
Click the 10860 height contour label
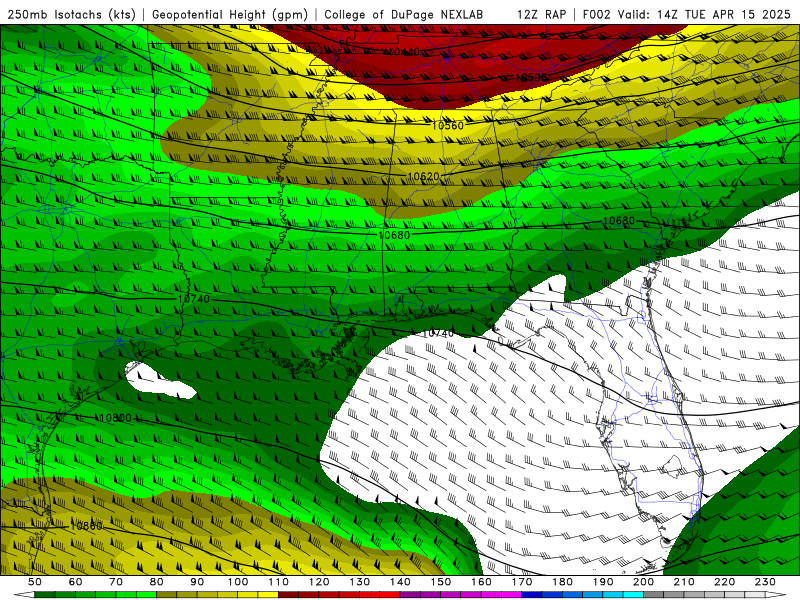(x=86, y=526)
